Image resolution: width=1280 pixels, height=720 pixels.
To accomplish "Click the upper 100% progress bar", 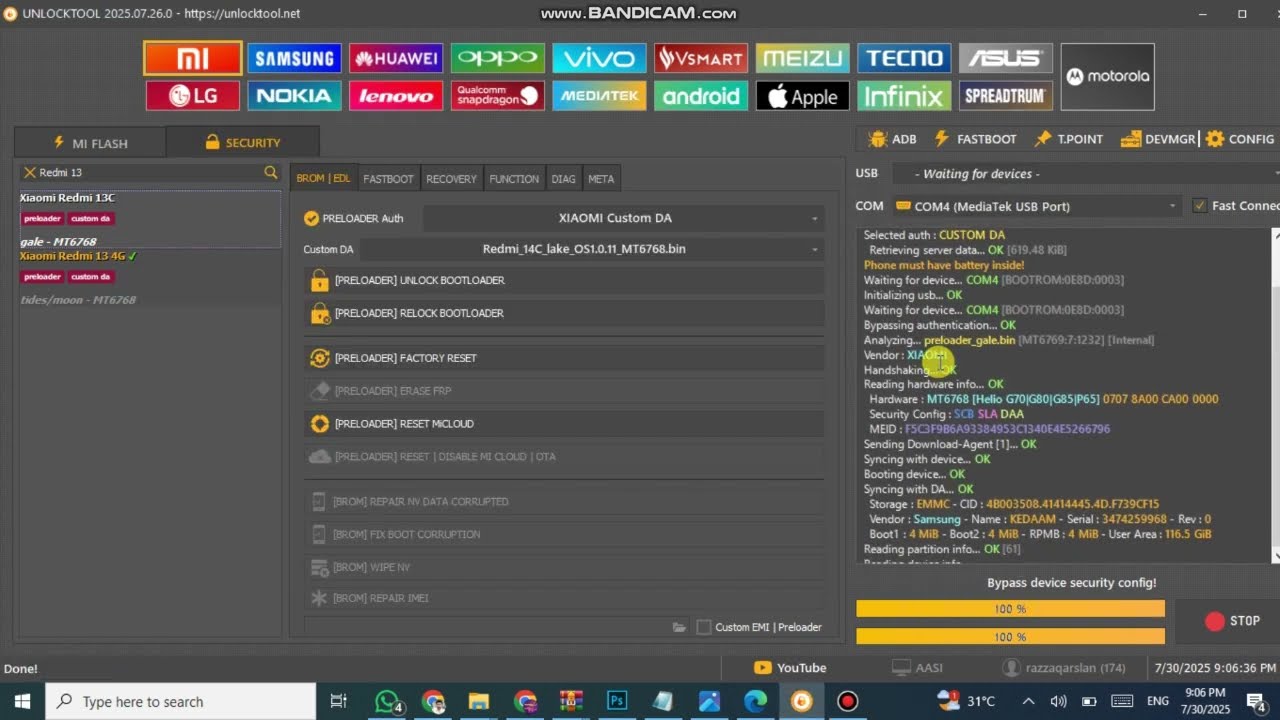I will coord(1010,609).
